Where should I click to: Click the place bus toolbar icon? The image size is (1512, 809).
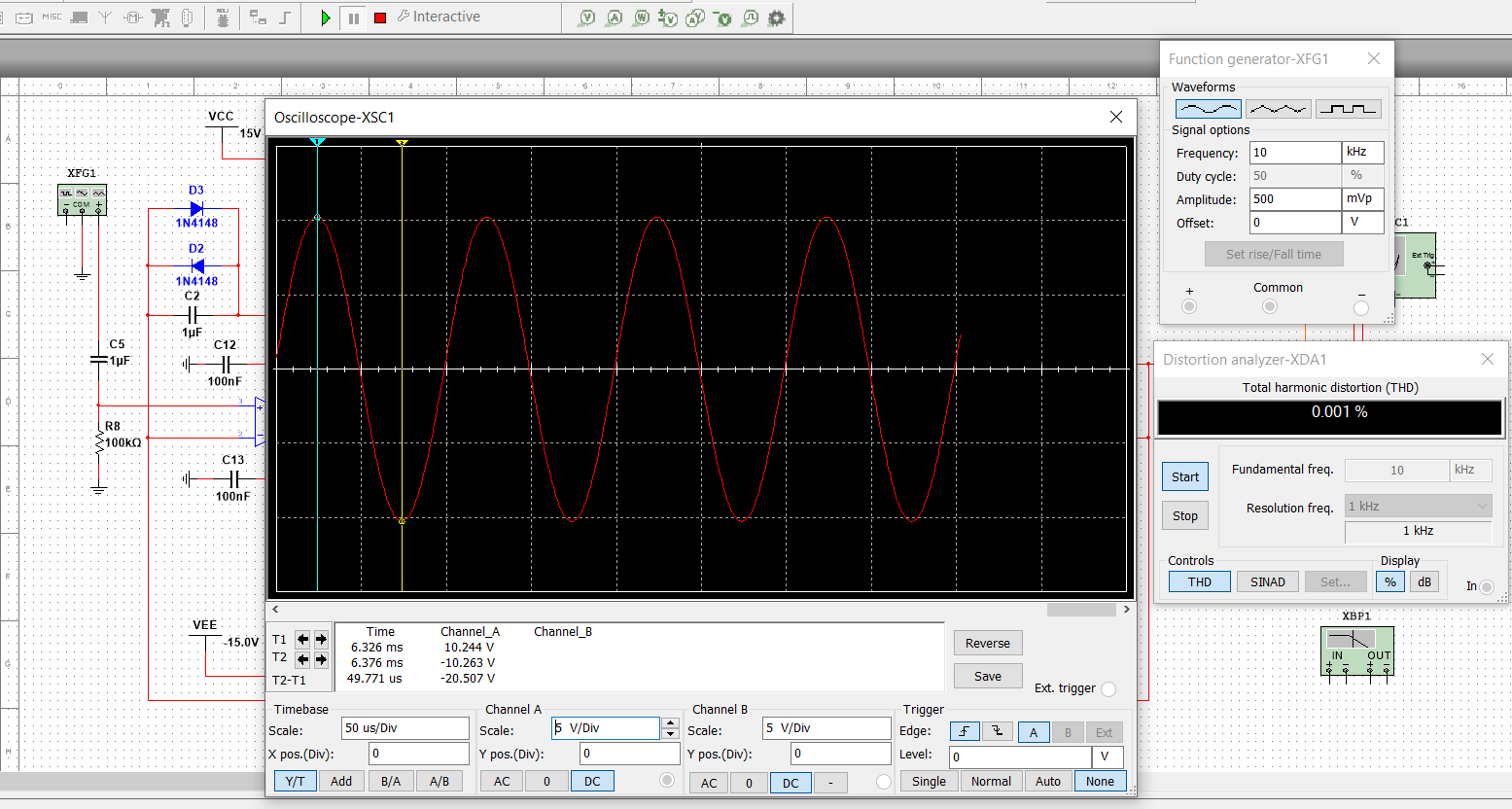click(x=285, y=17)
